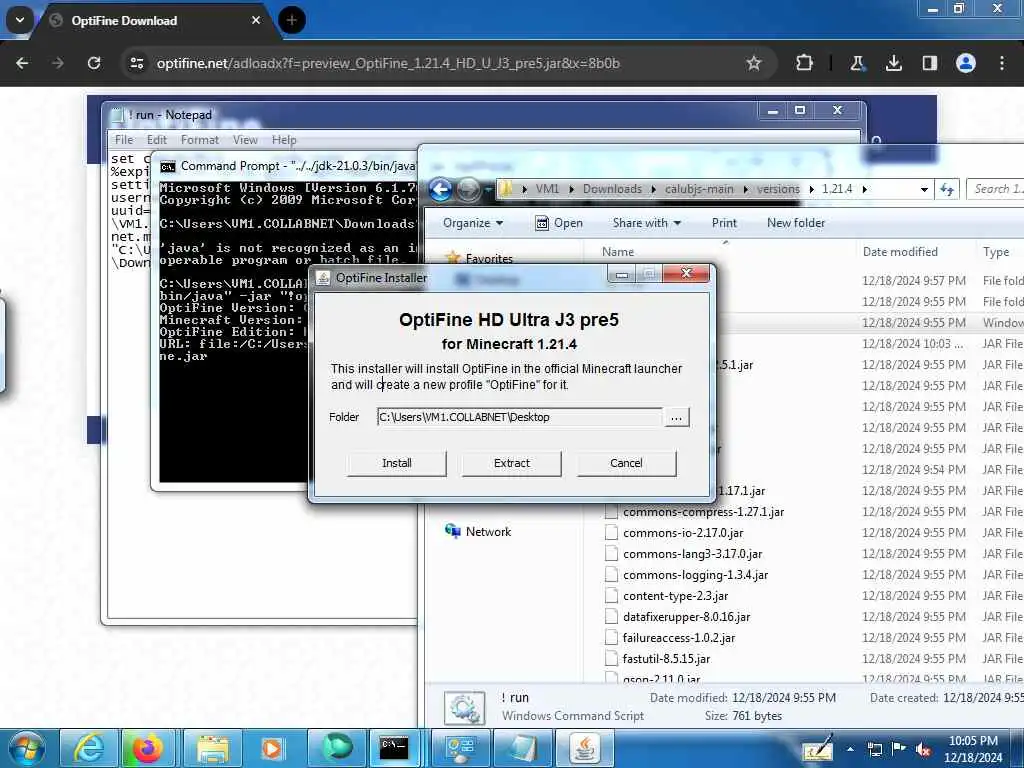This screenshot has height=768, width=1024.
Task: Select failureaccess-1.0.2.jar file
Action: pyautogui.click(x=679, y=637)
